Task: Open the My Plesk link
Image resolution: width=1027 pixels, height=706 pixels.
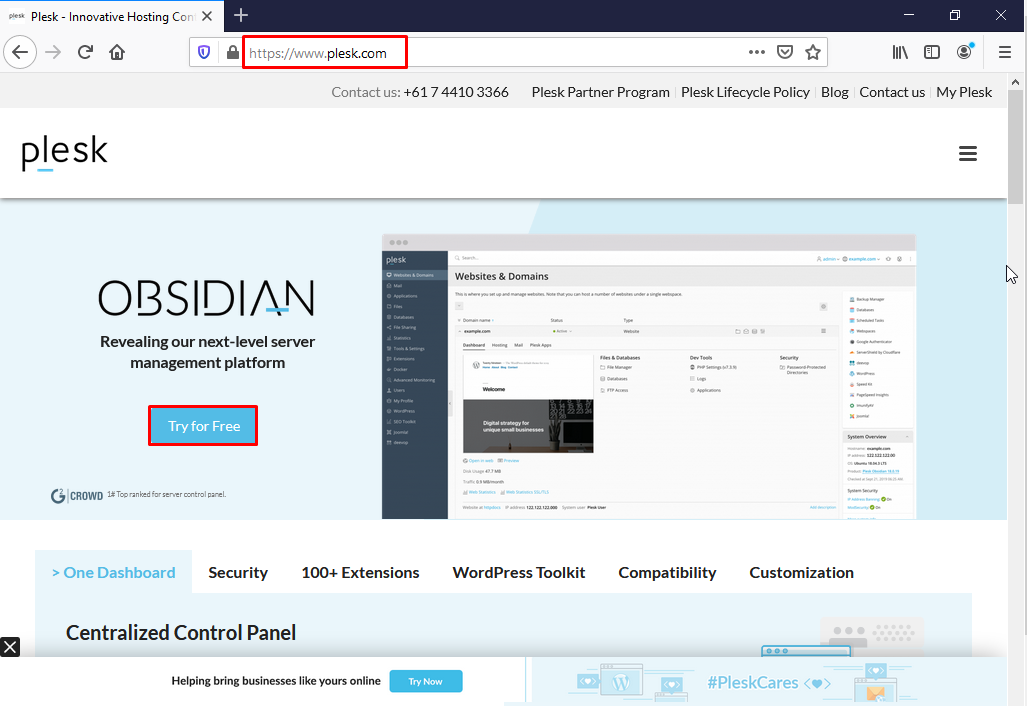Action: point(964,92)
